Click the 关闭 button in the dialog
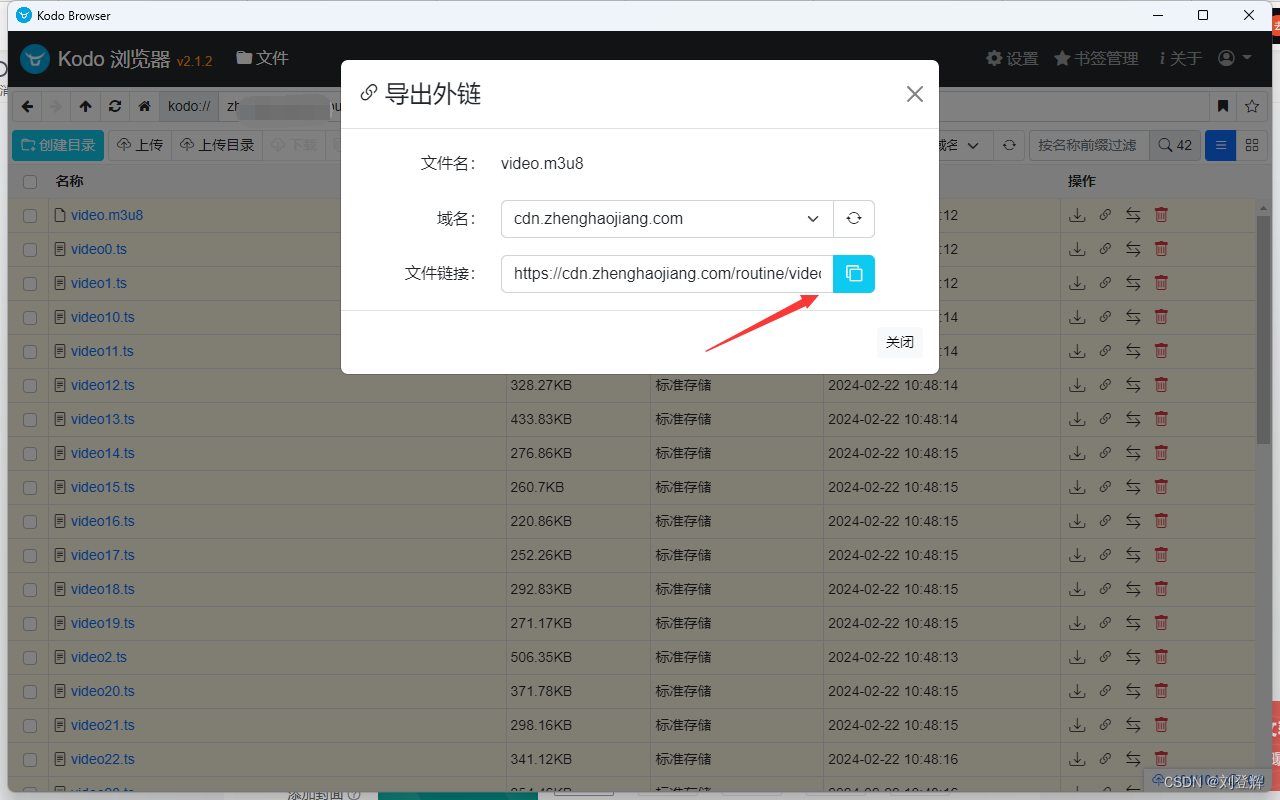The width and height of the screenshot is (1280, 800). tap(900, 342)
